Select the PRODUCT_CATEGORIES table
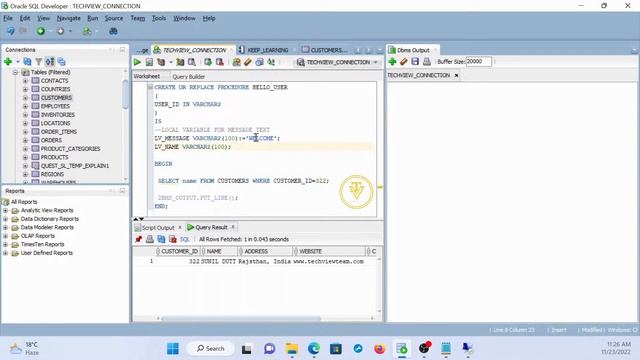 pos(70,149)
